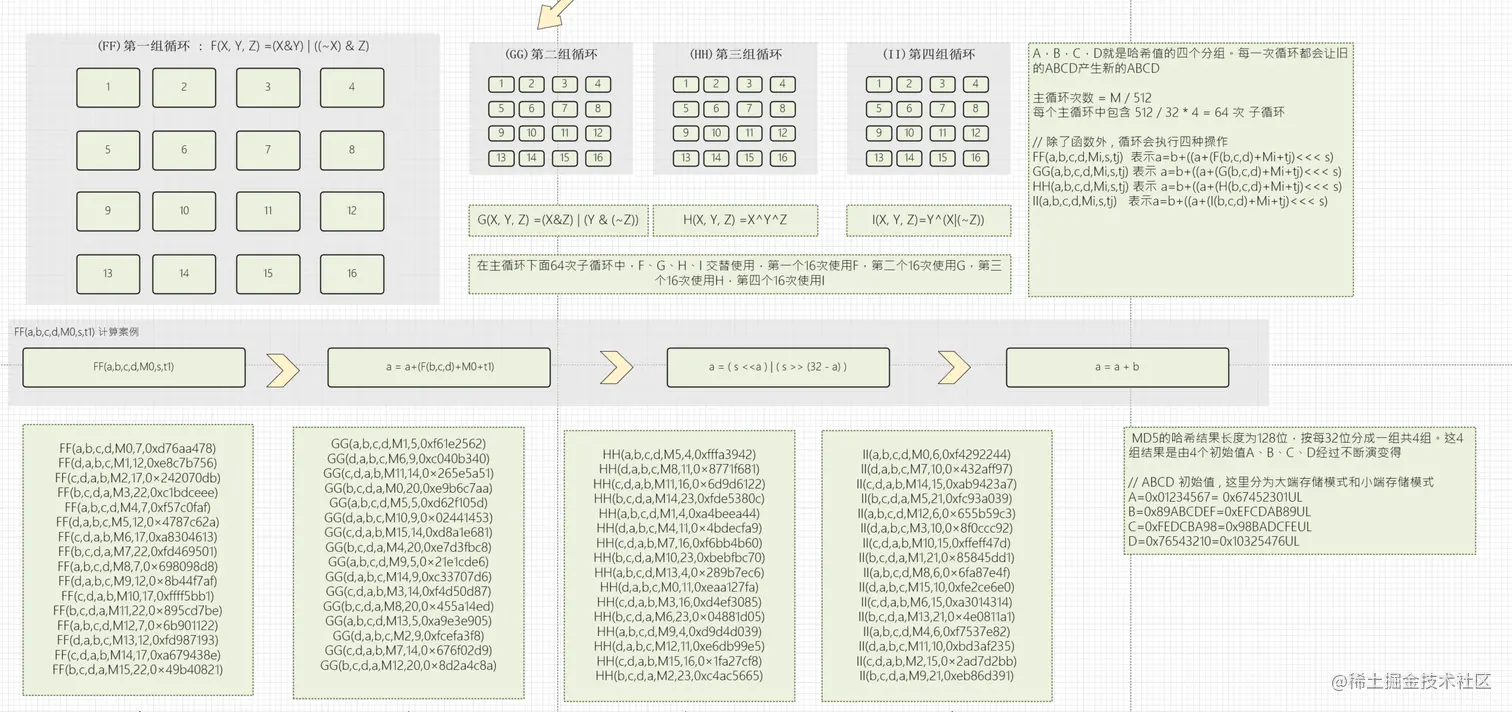Click the II(a,b,c,d,Mi,s,tj) definition line
Image resolution: width=1512 pixels, height=712 pixels.
[x=1180, y=201]
